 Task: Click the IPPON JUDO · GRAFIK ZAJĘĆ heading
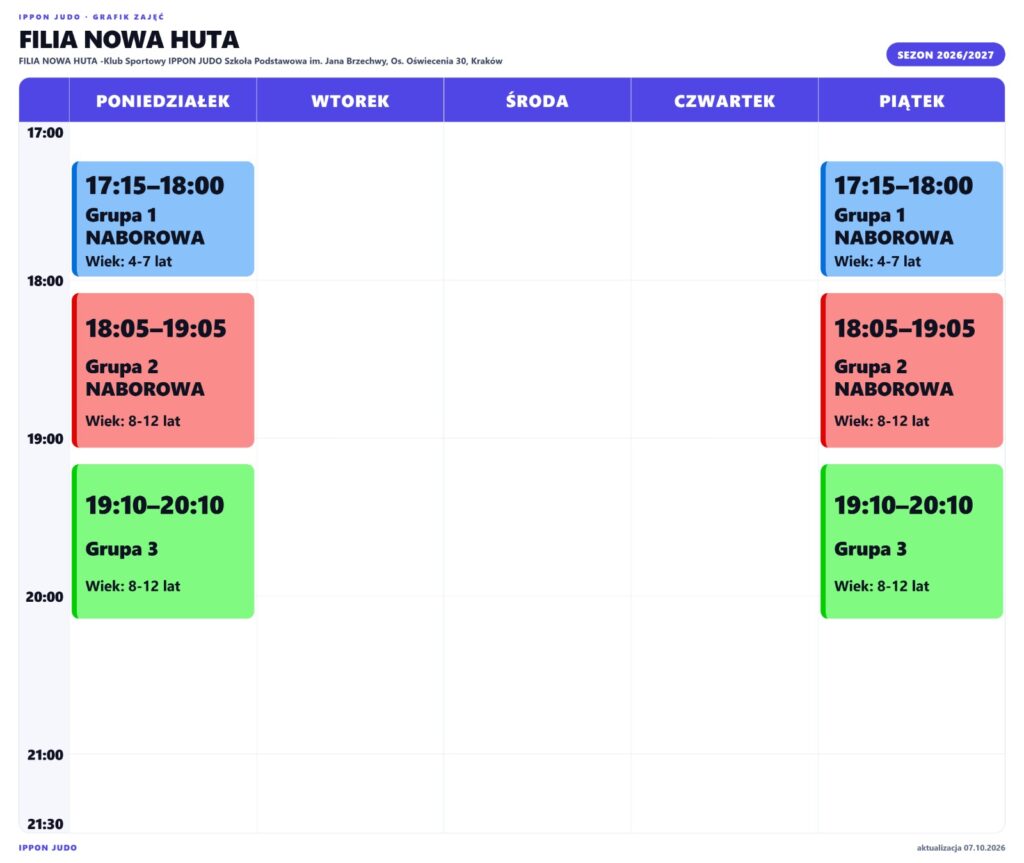[91, 17]
